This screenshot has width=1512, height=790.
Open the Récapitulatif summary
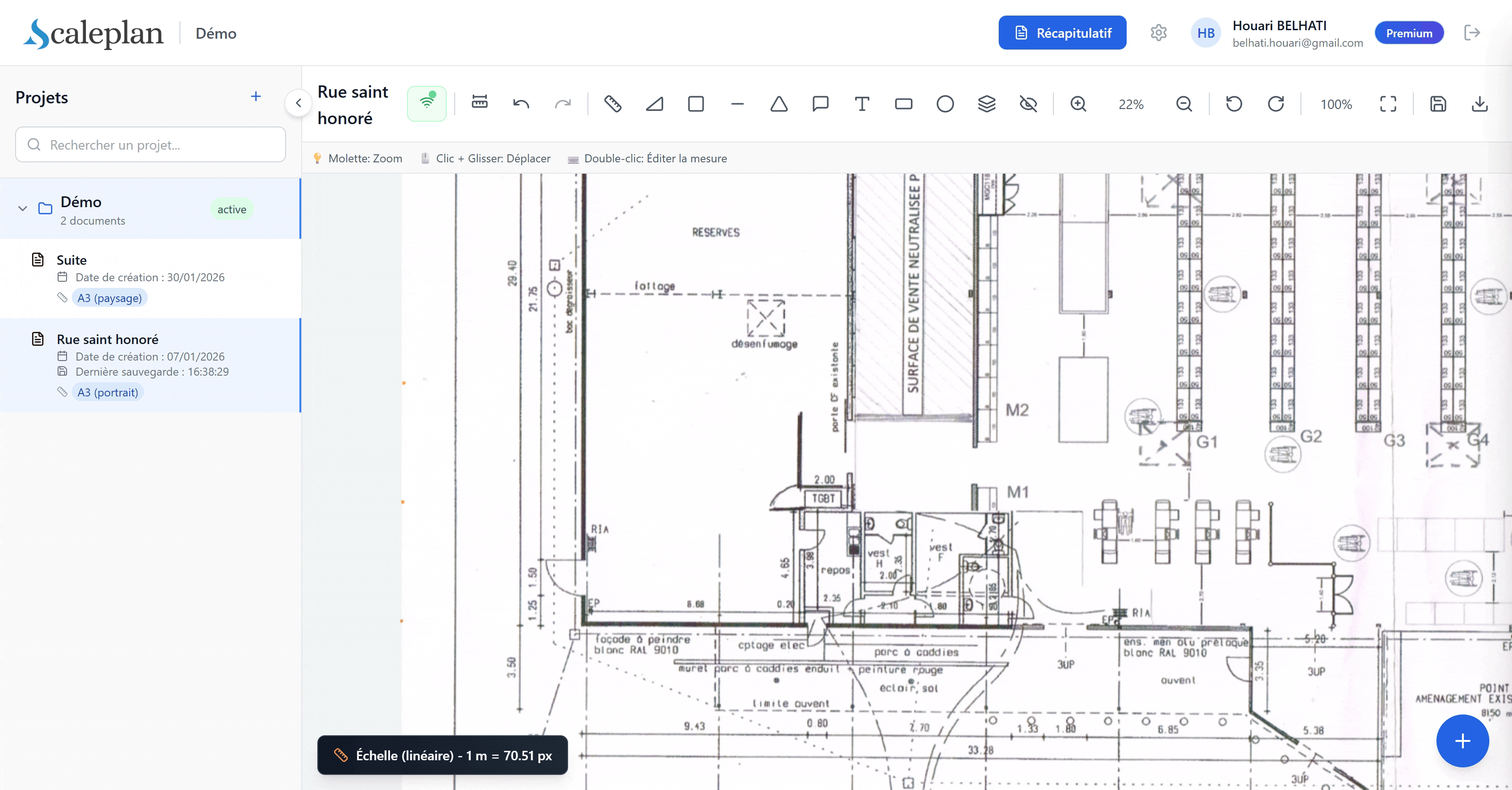tap(1062, 33)
